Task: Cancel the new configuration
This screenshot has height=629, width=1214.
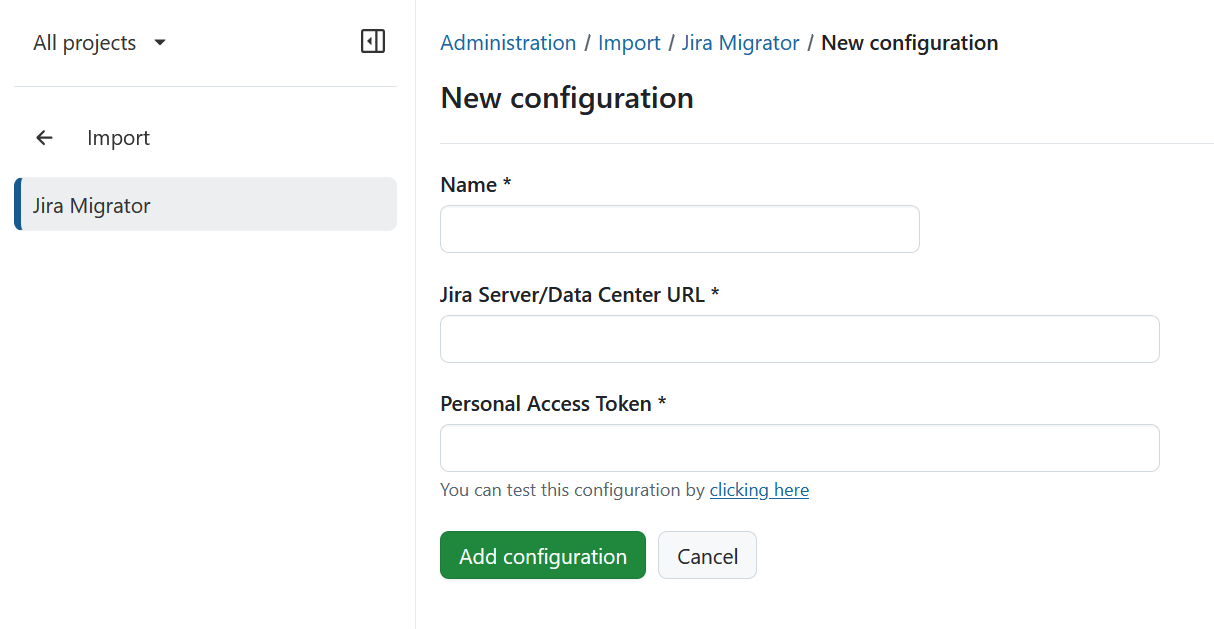Action: (707, 555)
